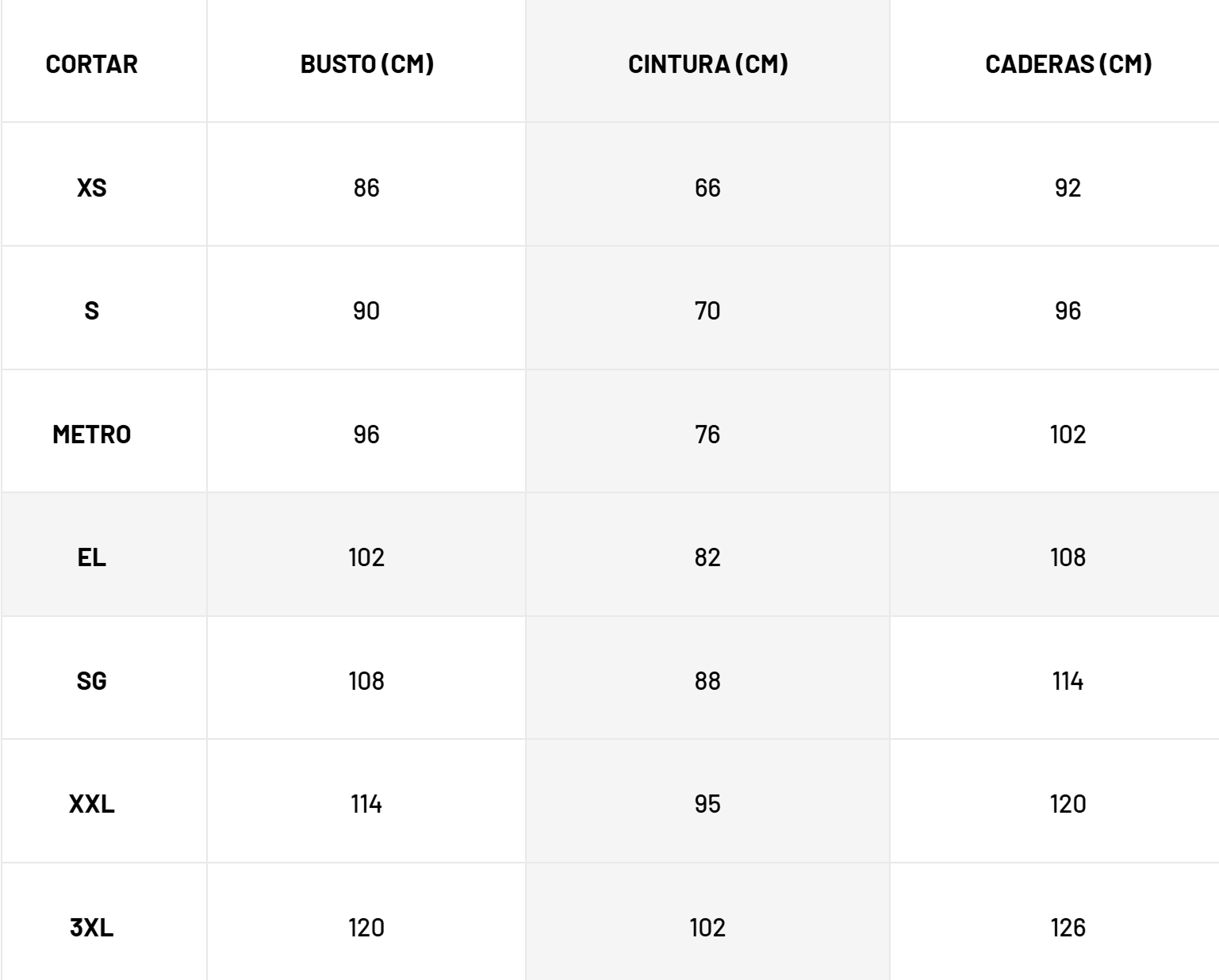The image size is (1219, 980).
Task: Select the XXL size row label
Action: click(91, 804)
